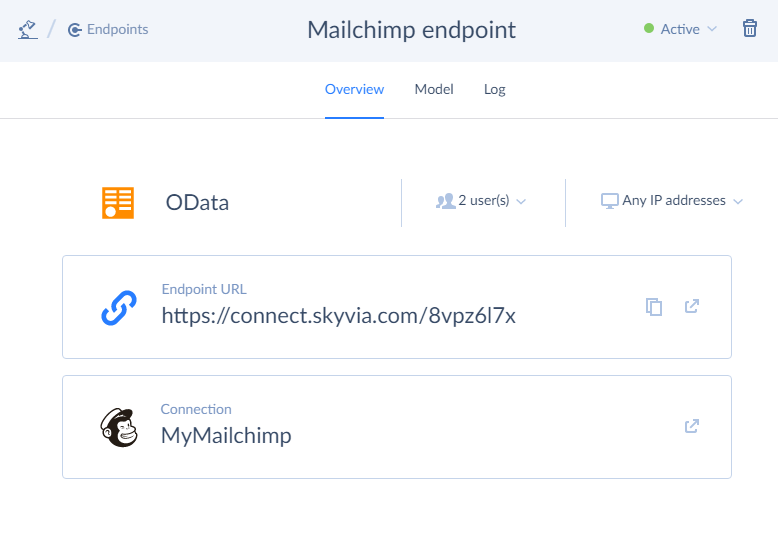Viewport: 778px width, 542px height.
Task: Click the orange OData icon
Action: point(118,202)
